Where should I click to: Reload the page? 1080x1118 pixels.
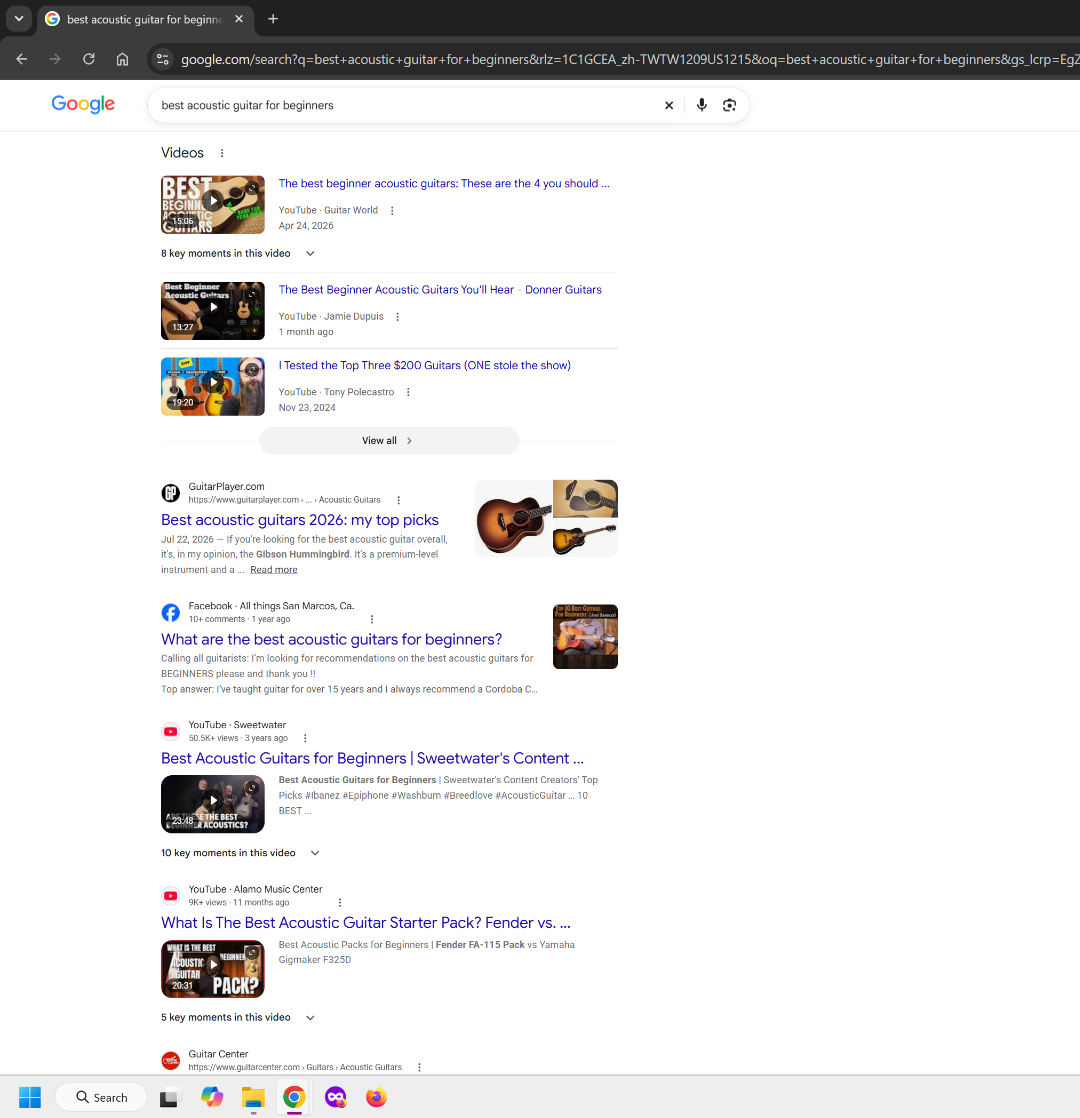[88, 59]
